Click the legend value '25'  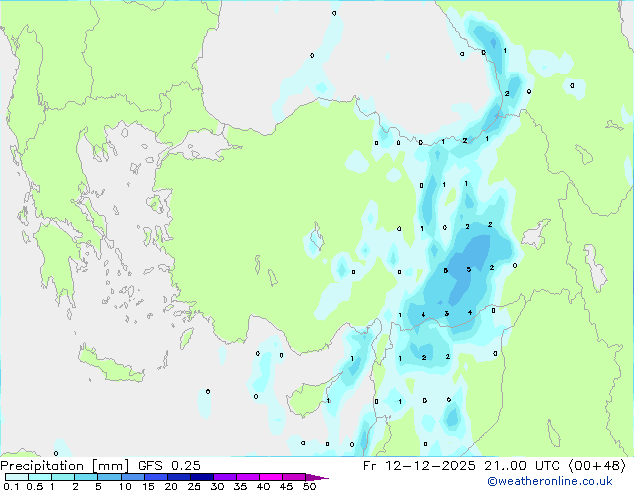[x=194, y=486]
